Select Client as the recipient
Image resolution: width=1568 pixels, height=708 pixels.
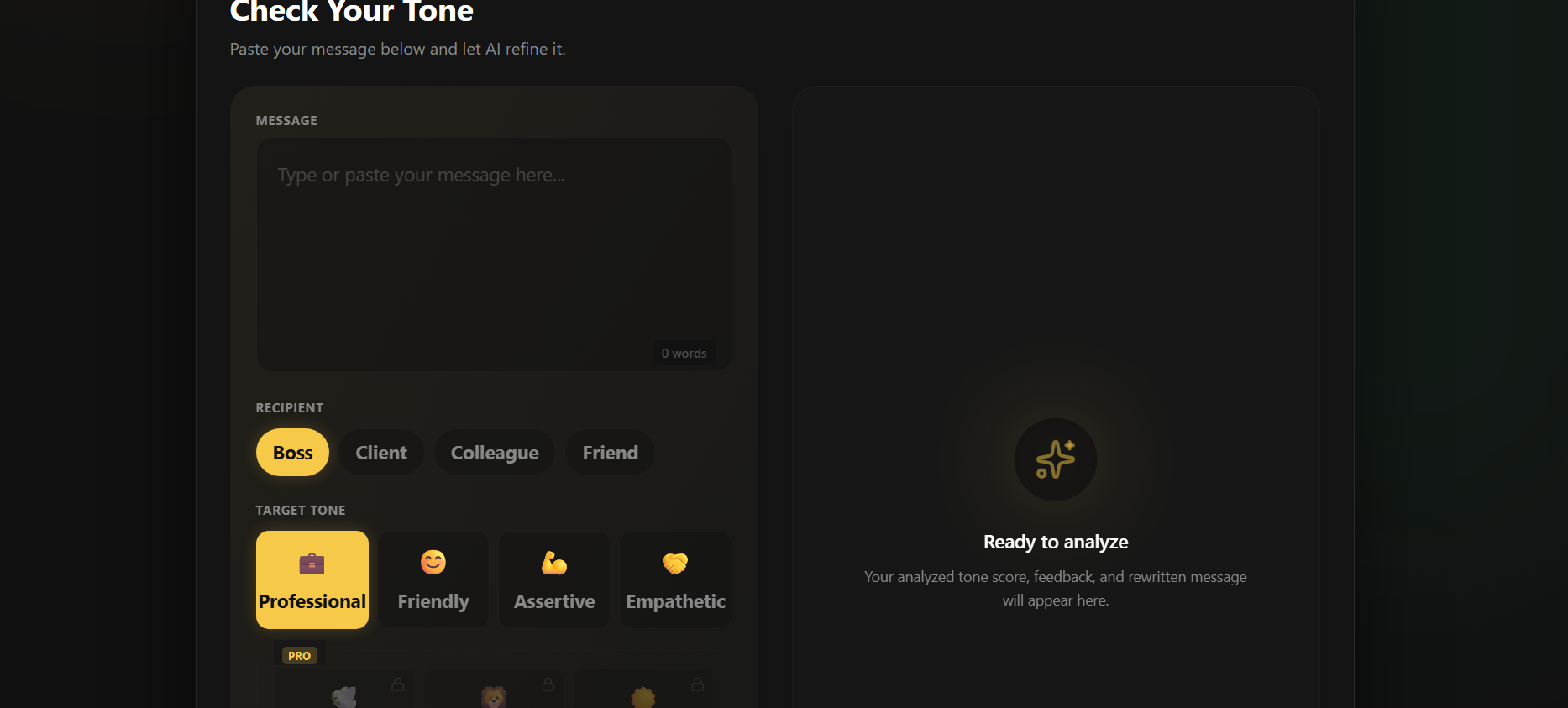(x=381, y=453)
